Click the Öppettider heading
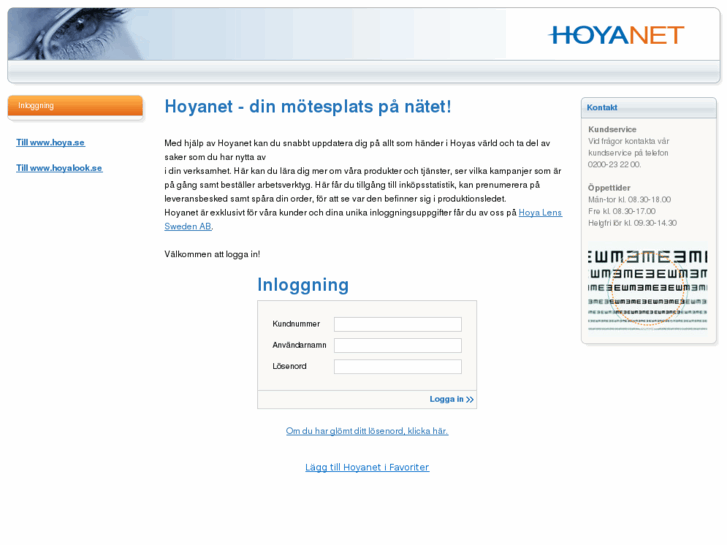Viewport: 727px width, 545px height. (x=609, y=187)
